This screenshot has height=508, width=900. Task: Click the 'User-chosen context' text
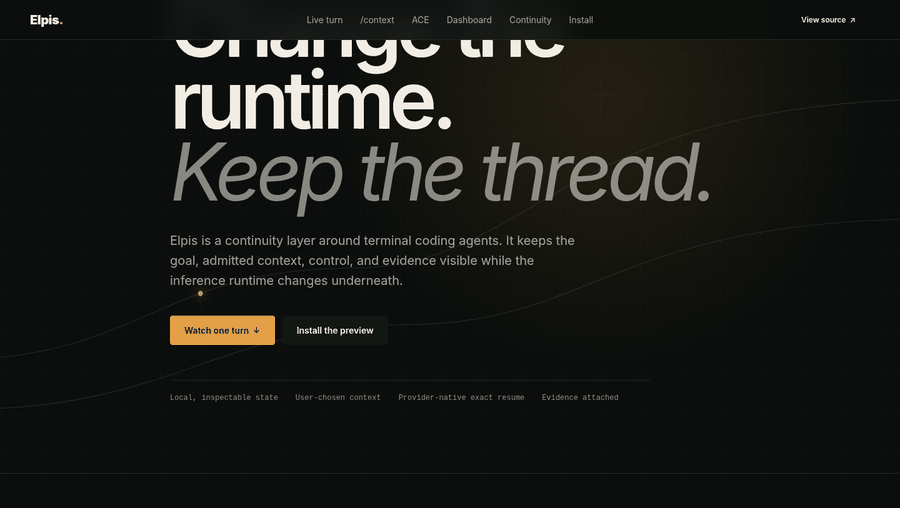coord(338,397)
